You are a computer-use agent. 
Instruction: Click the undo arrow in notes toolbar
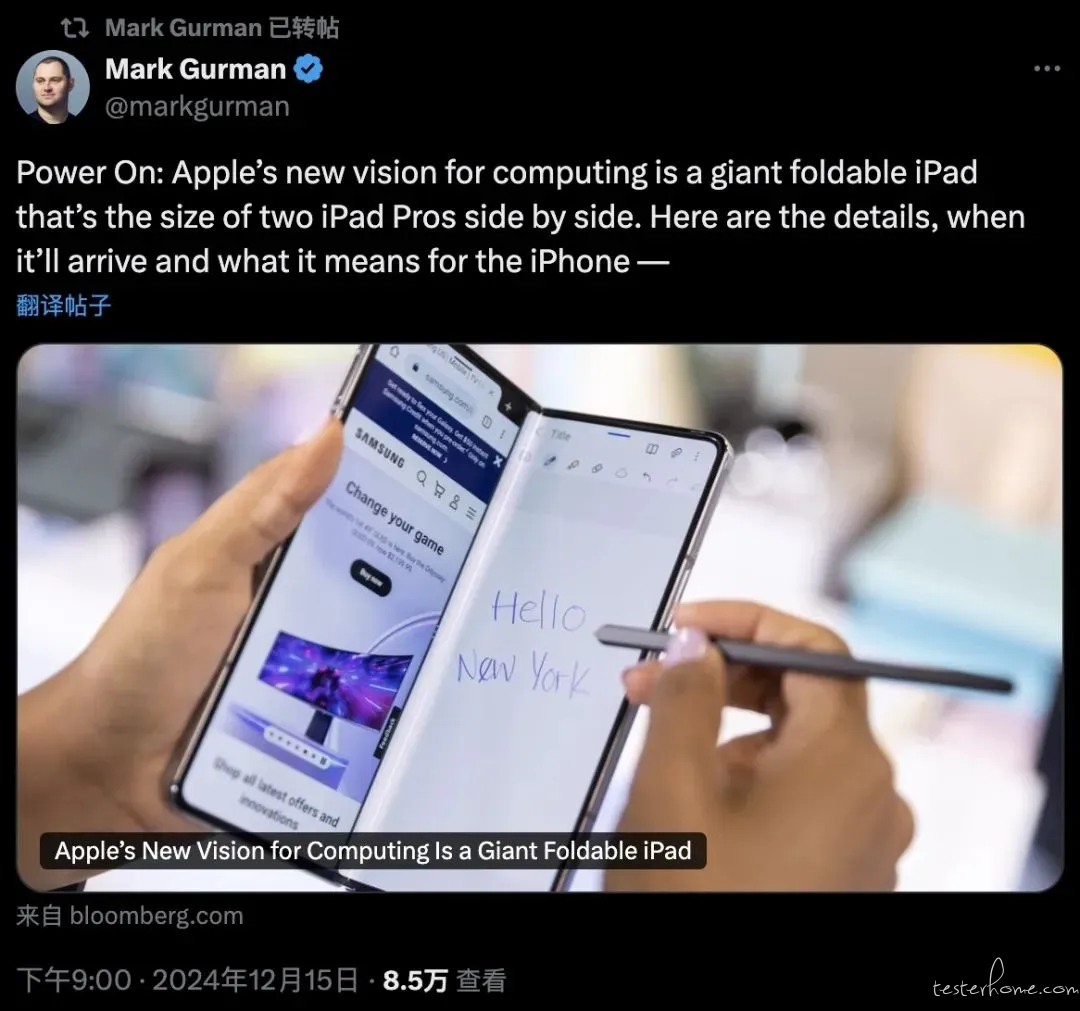[x=646, y=477]
